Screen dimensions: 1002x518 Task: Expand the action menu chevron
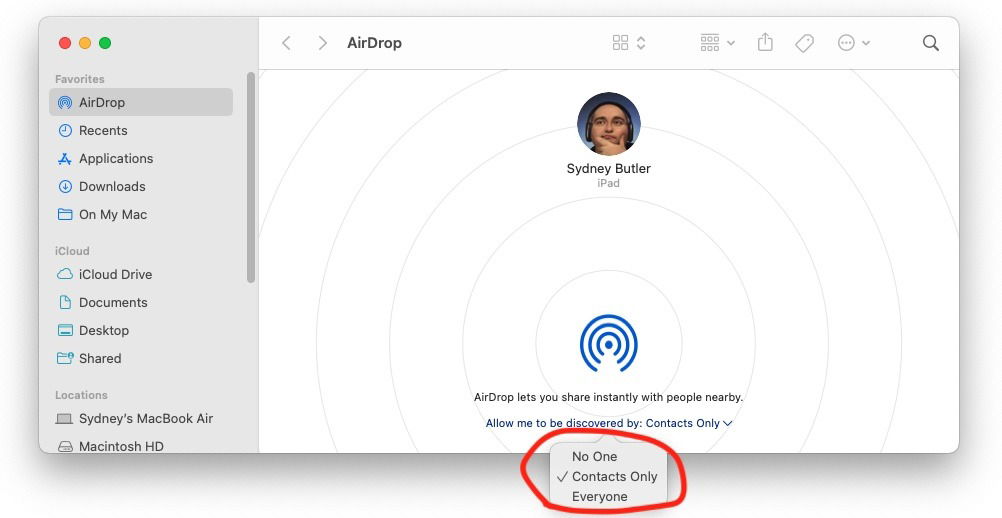866,43
